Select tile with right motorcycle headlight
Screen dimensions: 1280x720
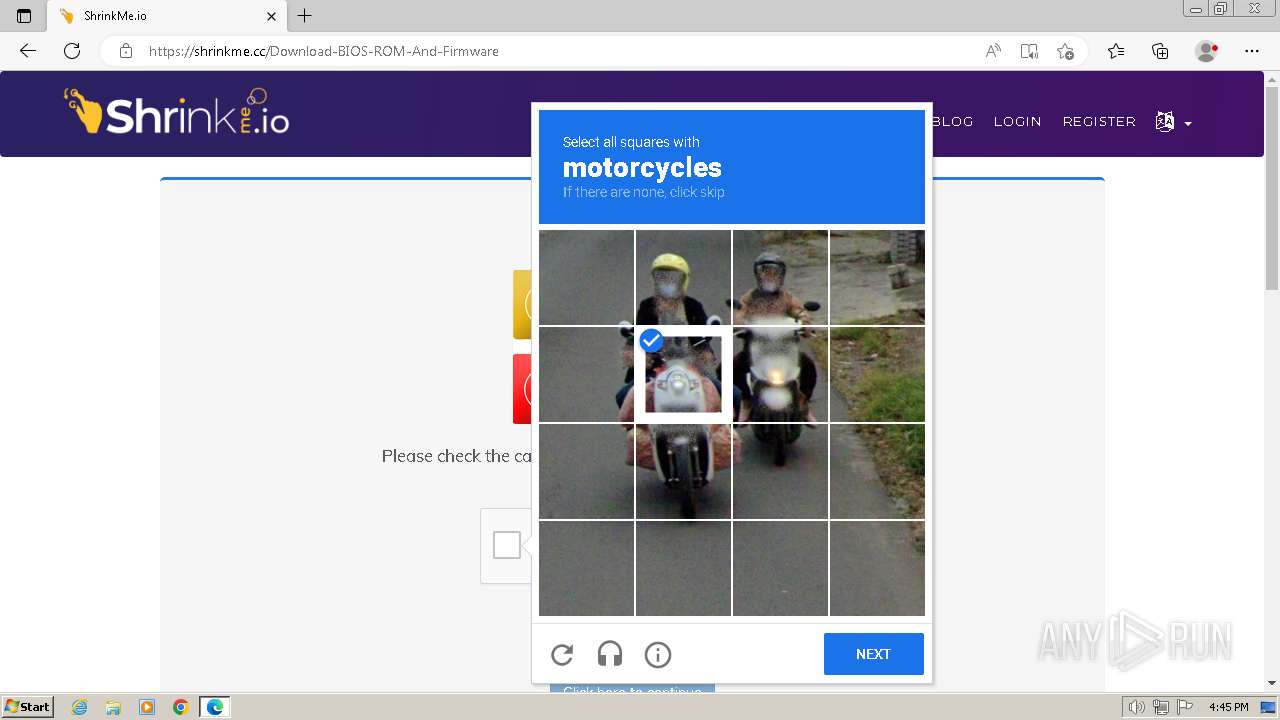coord(780,374)
